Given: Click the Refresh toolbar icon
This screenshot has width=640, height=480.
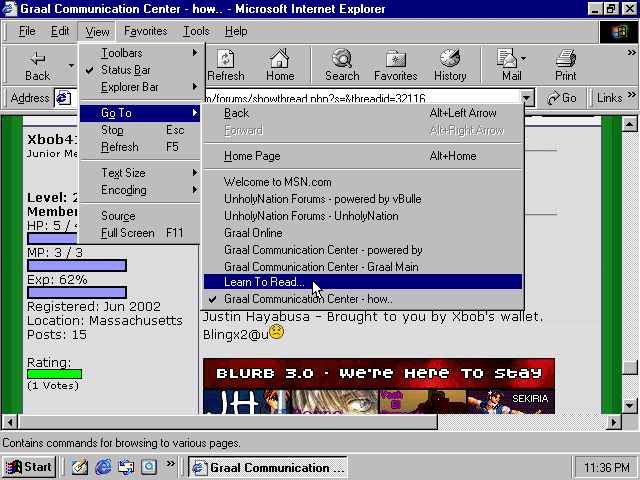Looking at the screenshot, I should [225, 58].
